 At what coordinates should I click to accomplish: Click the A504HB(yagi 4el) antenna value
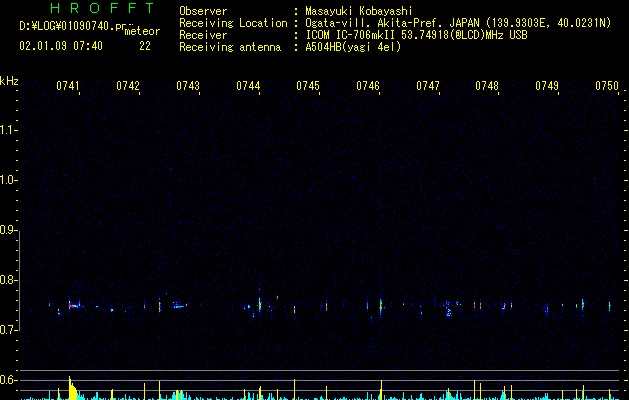[353, 47]
